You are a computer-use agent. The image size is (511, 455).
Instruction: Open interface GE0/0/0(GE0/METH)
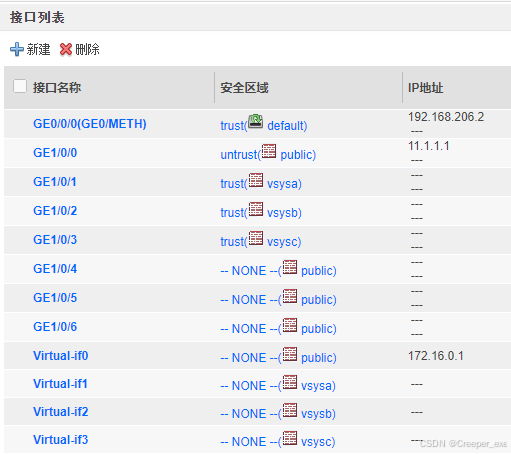90,124
